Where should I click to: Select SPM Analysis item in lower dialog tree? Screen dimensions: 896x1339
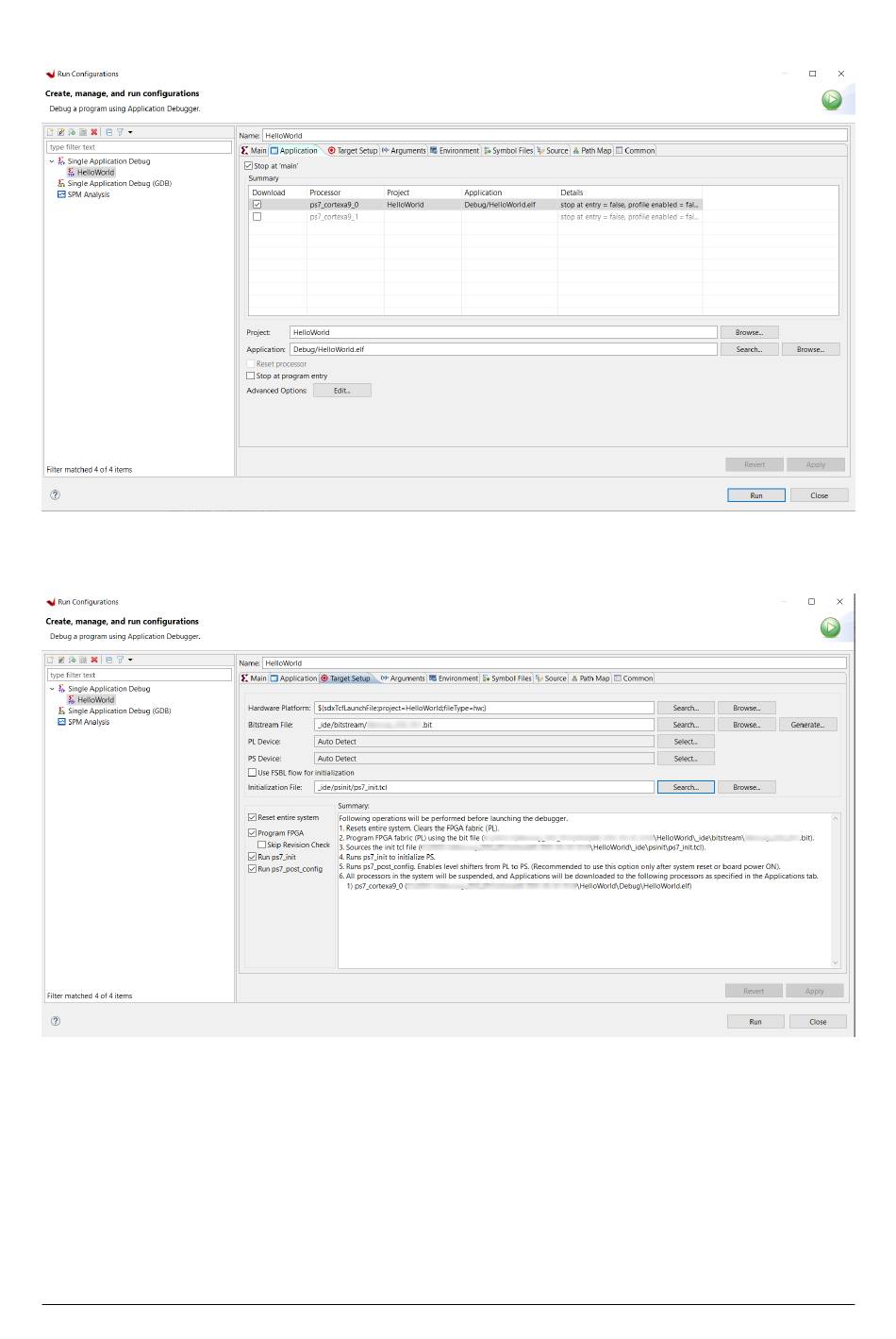point(88,722)
